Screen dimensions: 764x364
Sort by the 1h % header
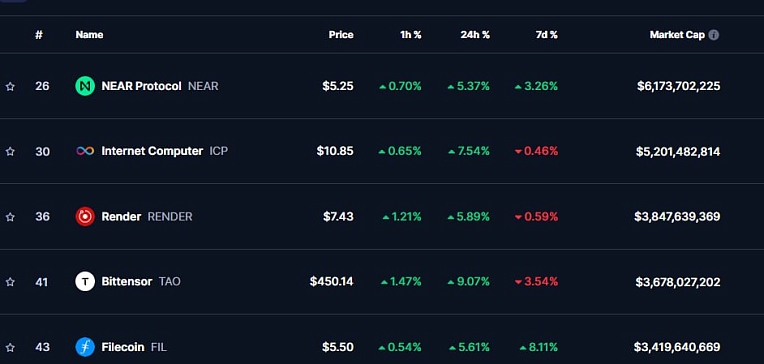tap(411, 35)
